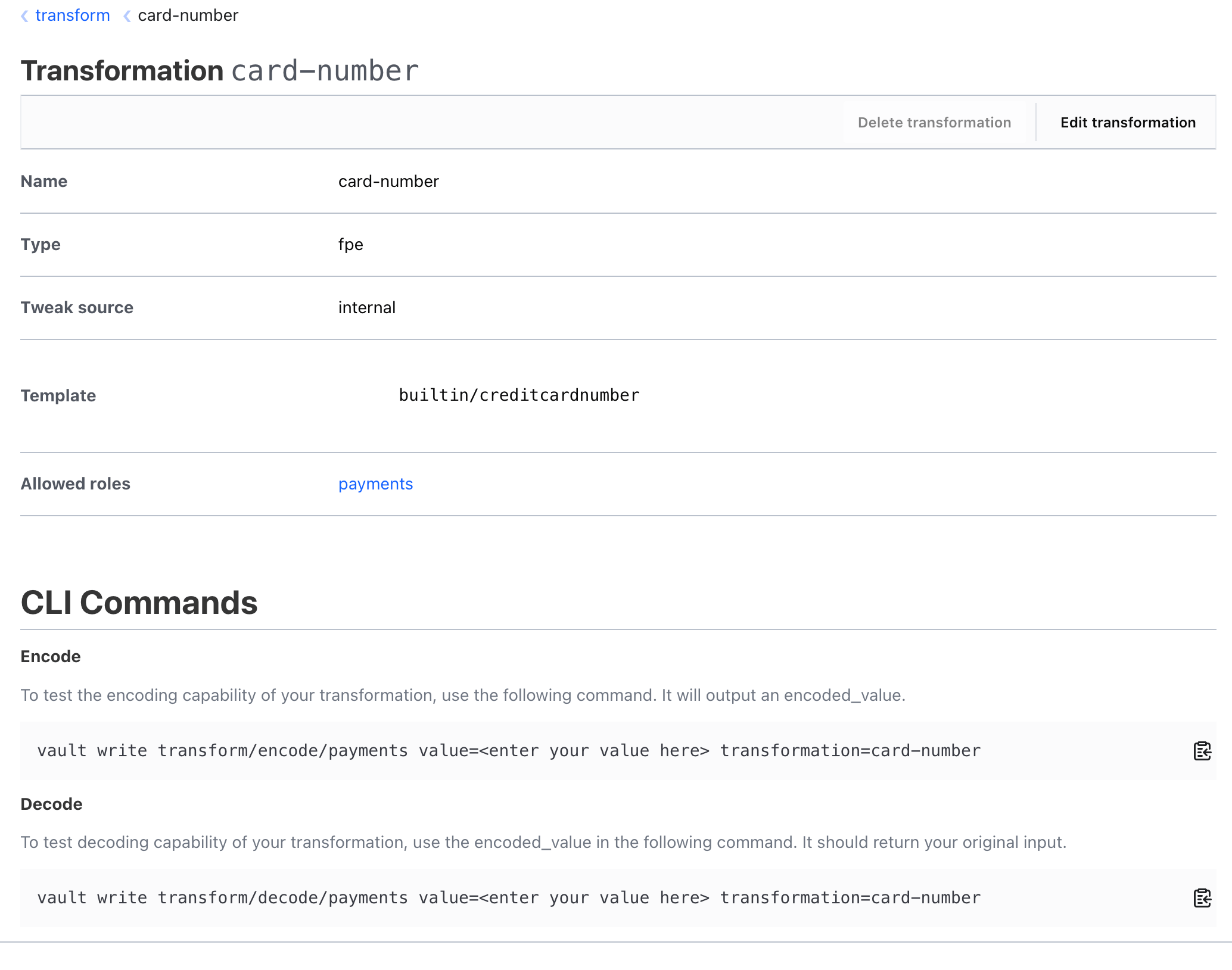The width and height of the screenshot is (1232, 970).
Task: Click the Template label
Action: point(58,396)
